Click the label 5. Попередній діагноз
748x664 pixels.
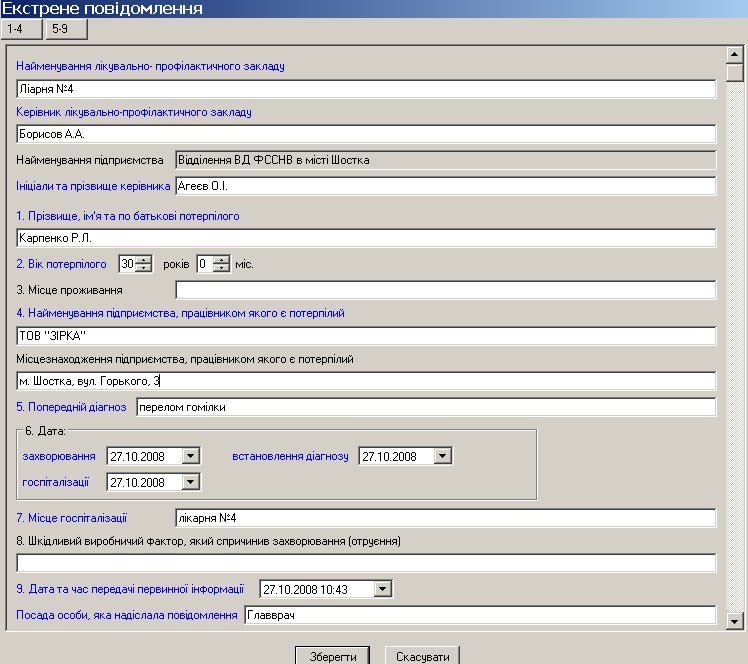(x=71, y=407)
